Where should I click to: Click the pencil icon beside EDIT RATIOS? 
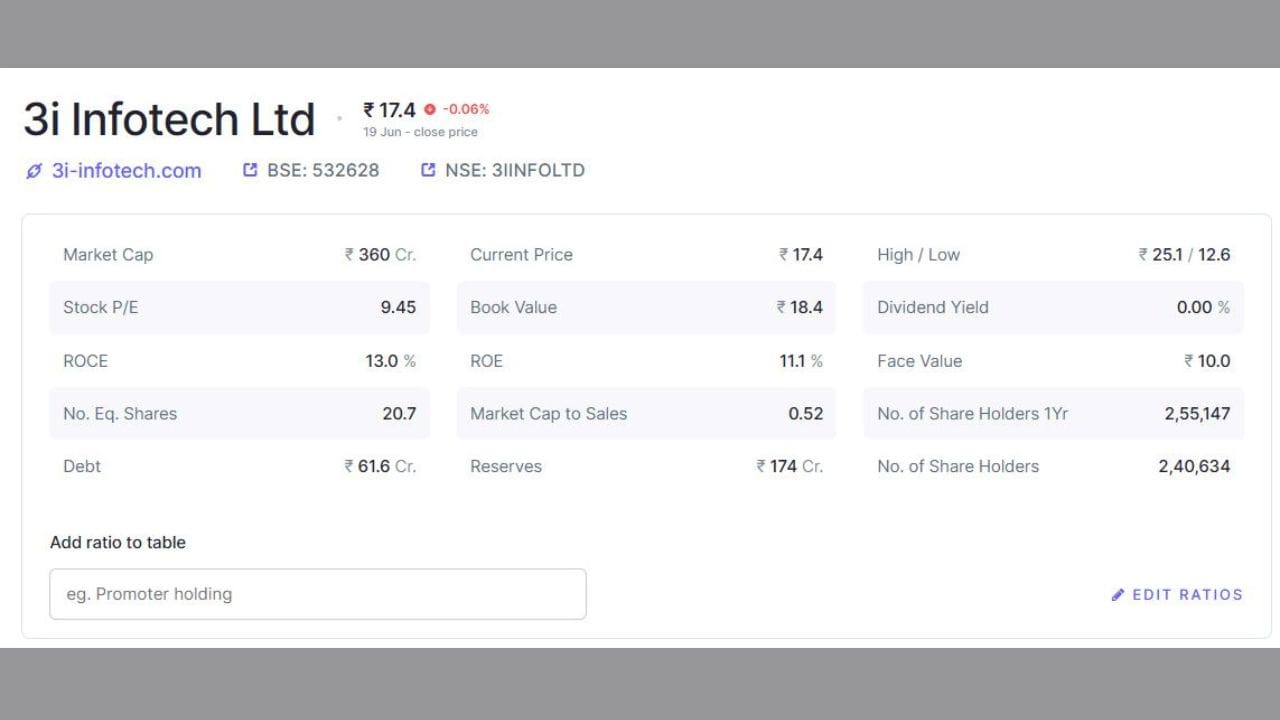(x=1118, y=595)
